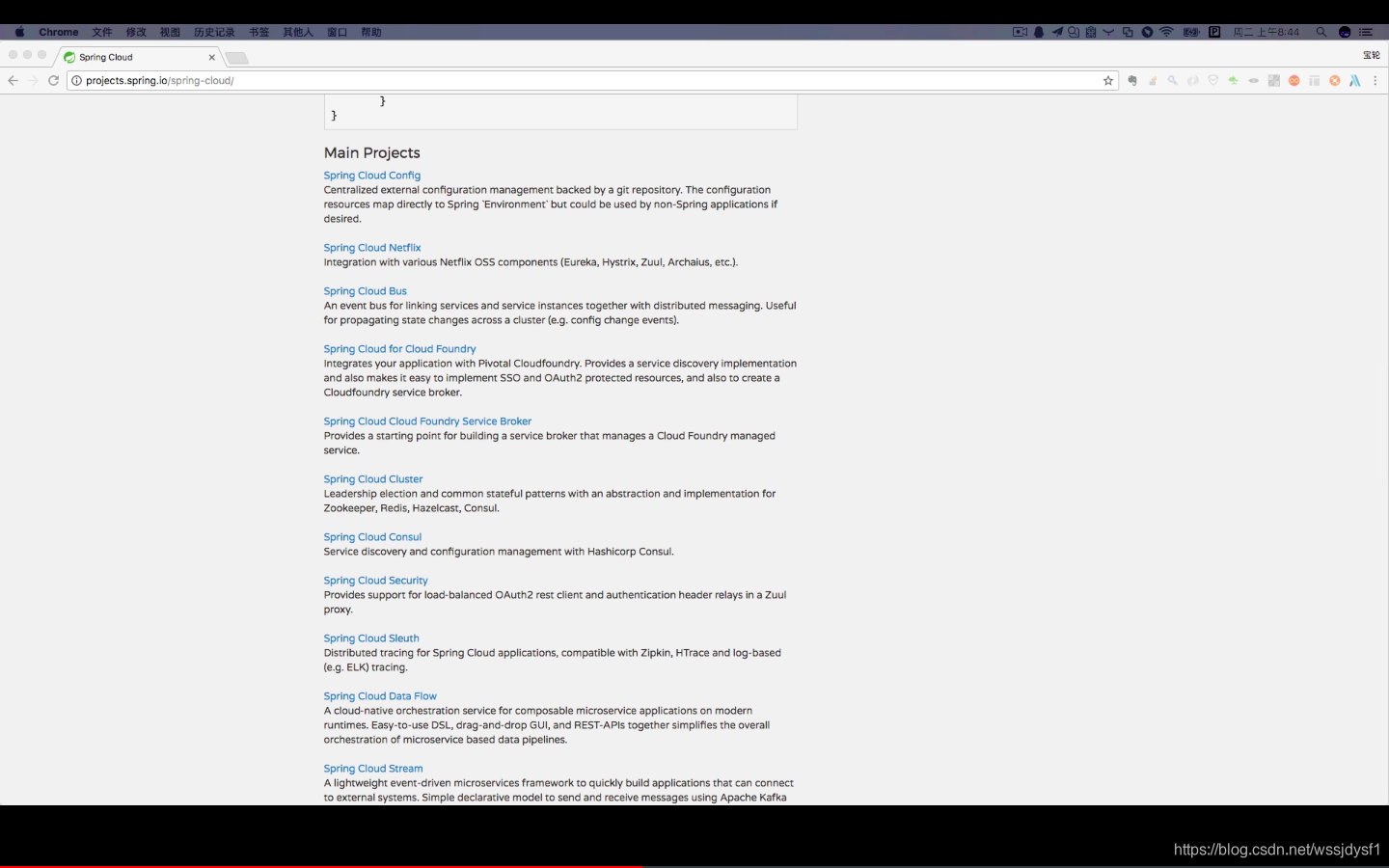The width and height of the screenshot is (1389, 868).
Task: Click the screen recording camera menu icon
Action: point(1020,32)
